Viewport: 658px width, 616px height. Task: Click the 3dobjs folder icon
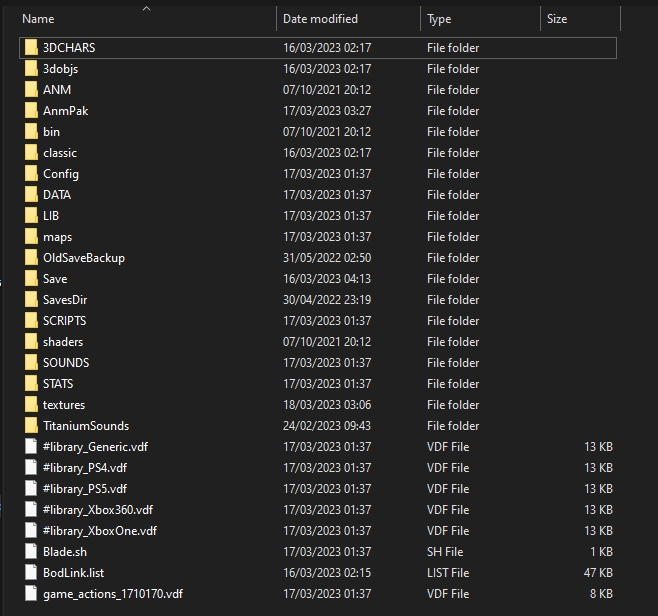[x=31, y=69]
